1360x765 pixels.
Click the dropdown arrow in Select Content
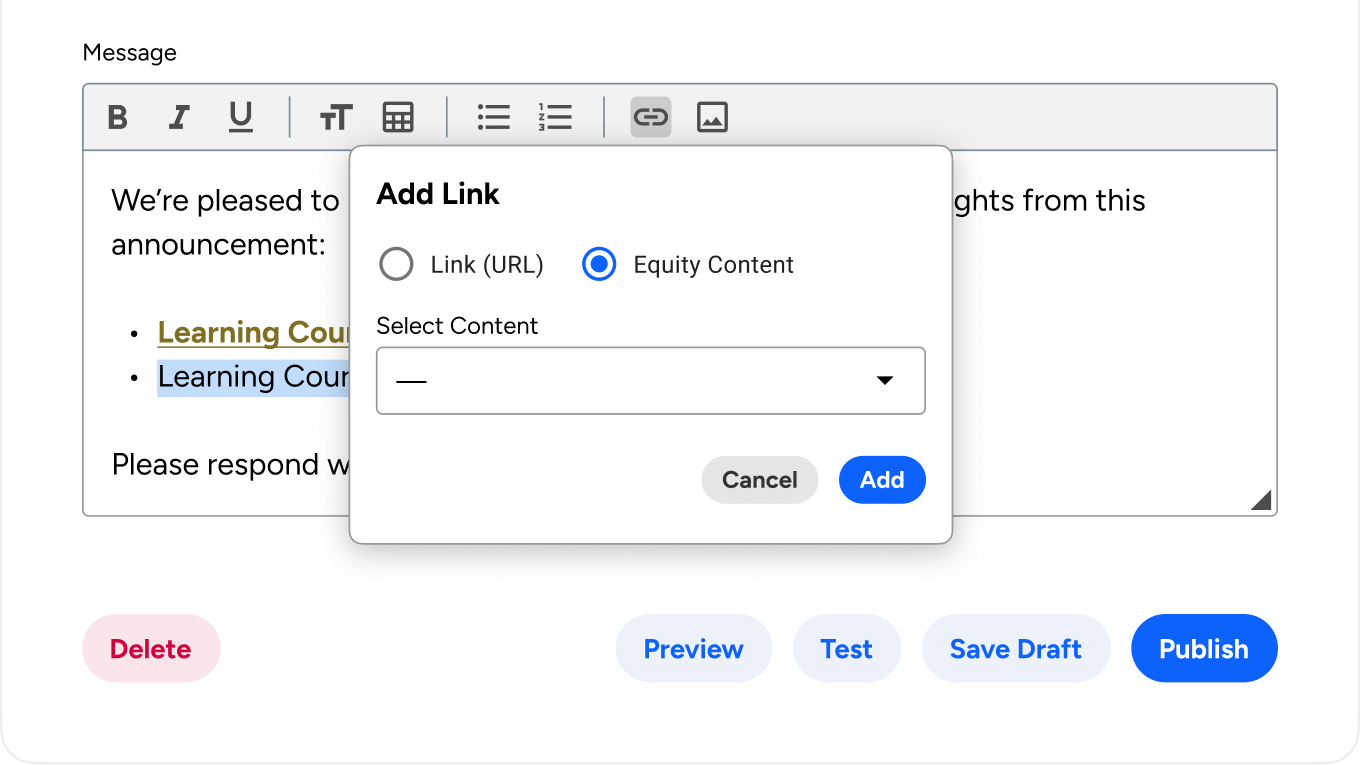coord(885,381)
